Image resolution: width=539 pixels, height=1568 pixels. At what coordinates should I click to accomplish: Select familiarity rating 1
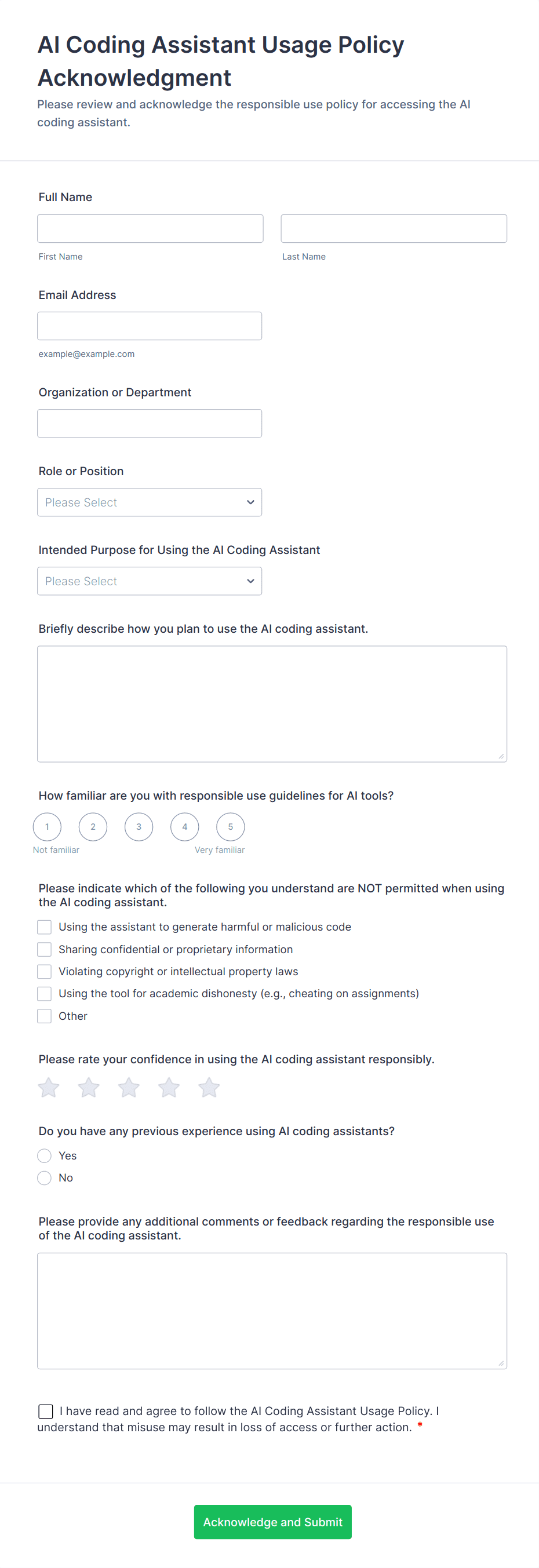pyautogui.click(x=47, y=827)
